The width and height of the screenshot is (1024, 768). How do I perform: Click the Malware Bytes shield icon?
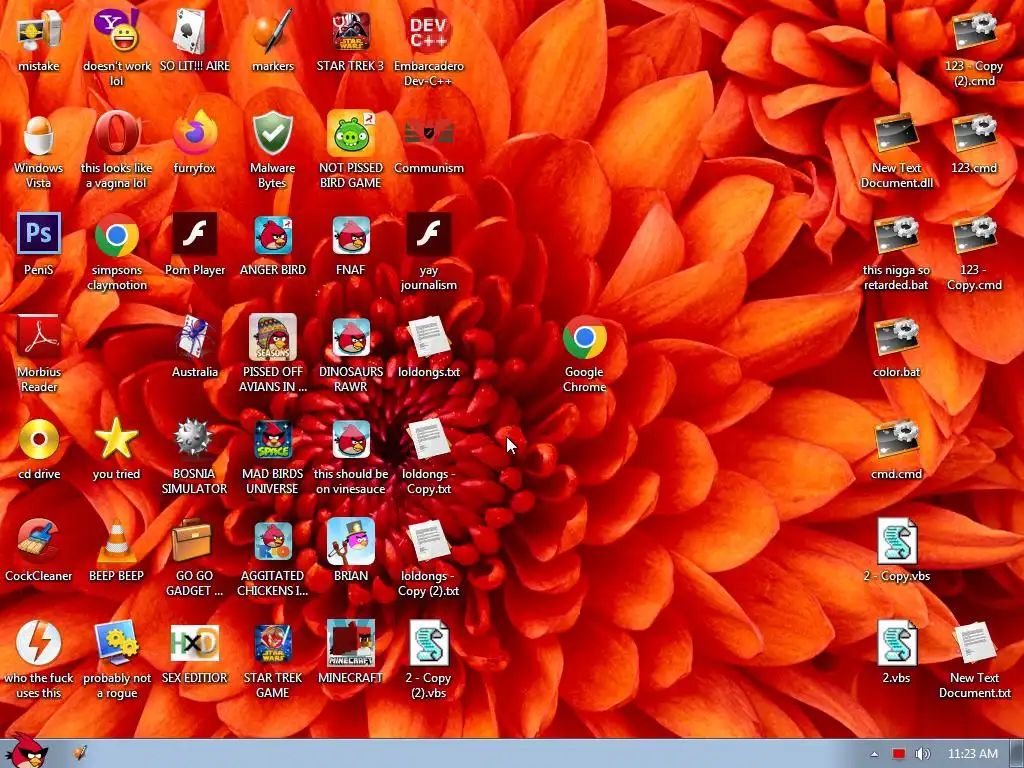pos(273,133)
